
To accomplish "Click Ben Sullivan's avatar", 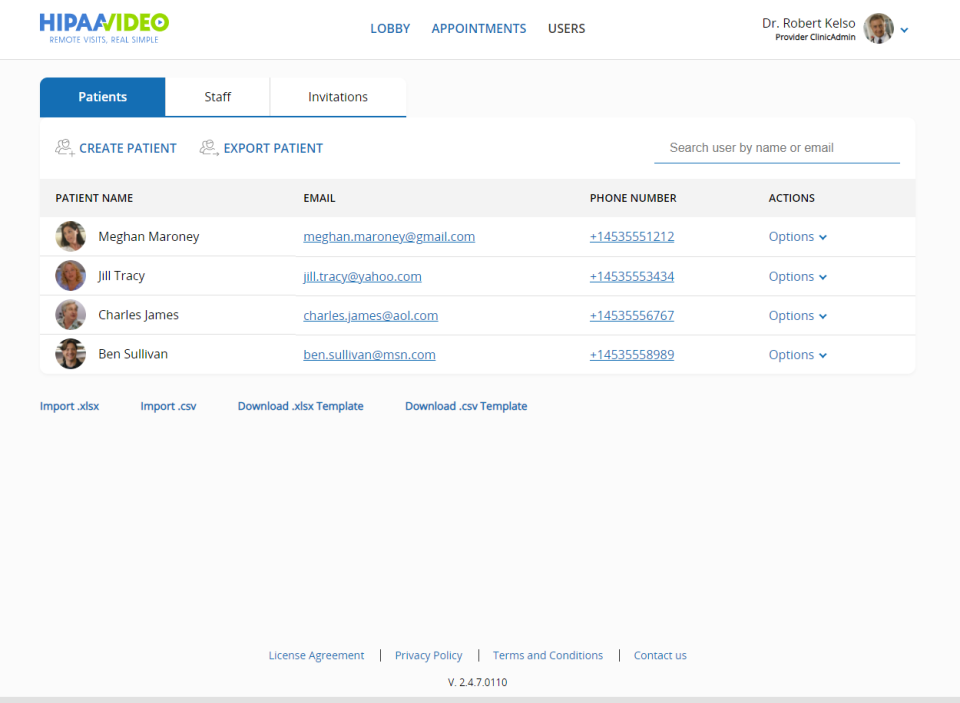I will [70, 354].
